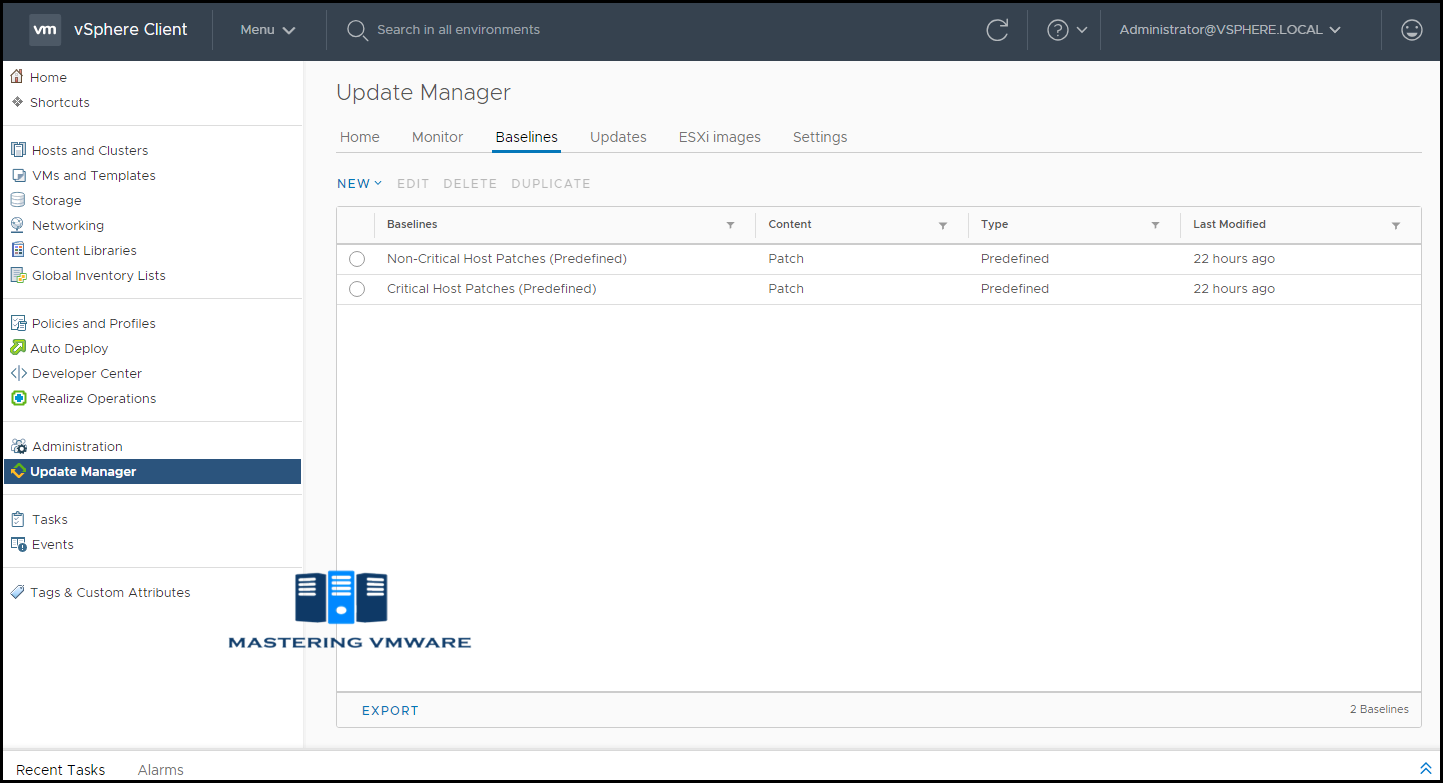Click 22 hours ago in Non-Critical row

(1234, 259)
